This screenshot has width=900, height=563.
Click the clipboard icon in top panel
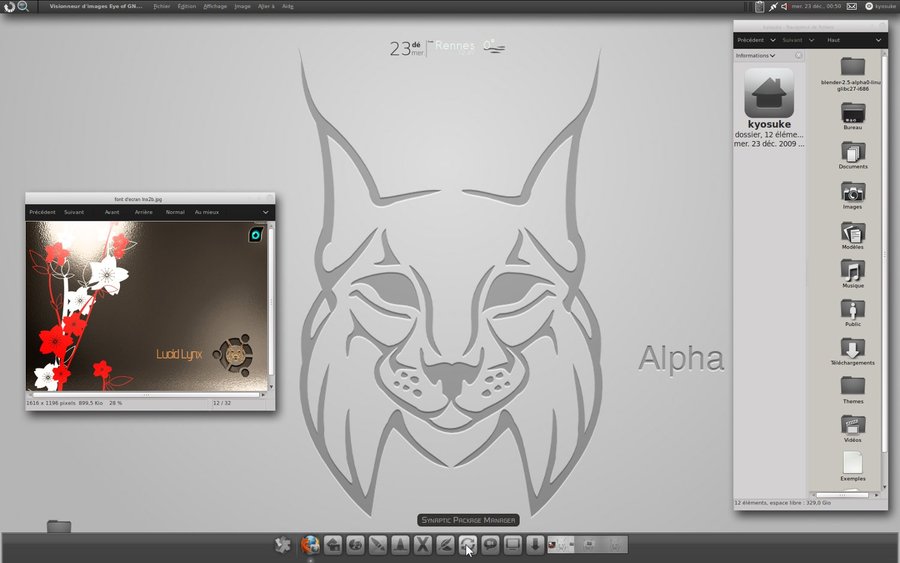759,6
